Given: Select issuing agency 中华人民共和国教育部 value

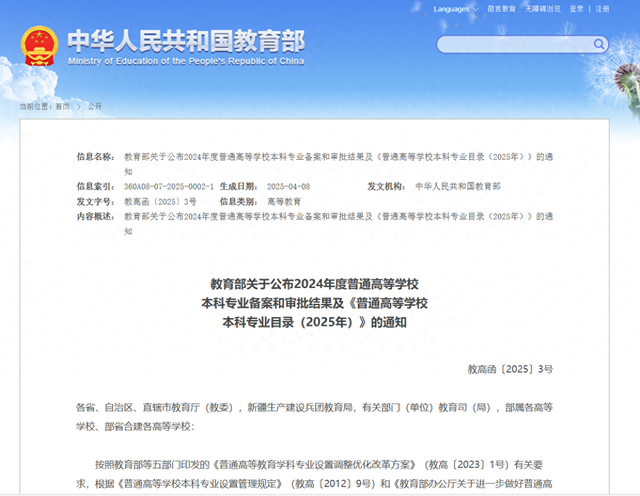Looking at the screenshot, I should (x=458, y=187).
